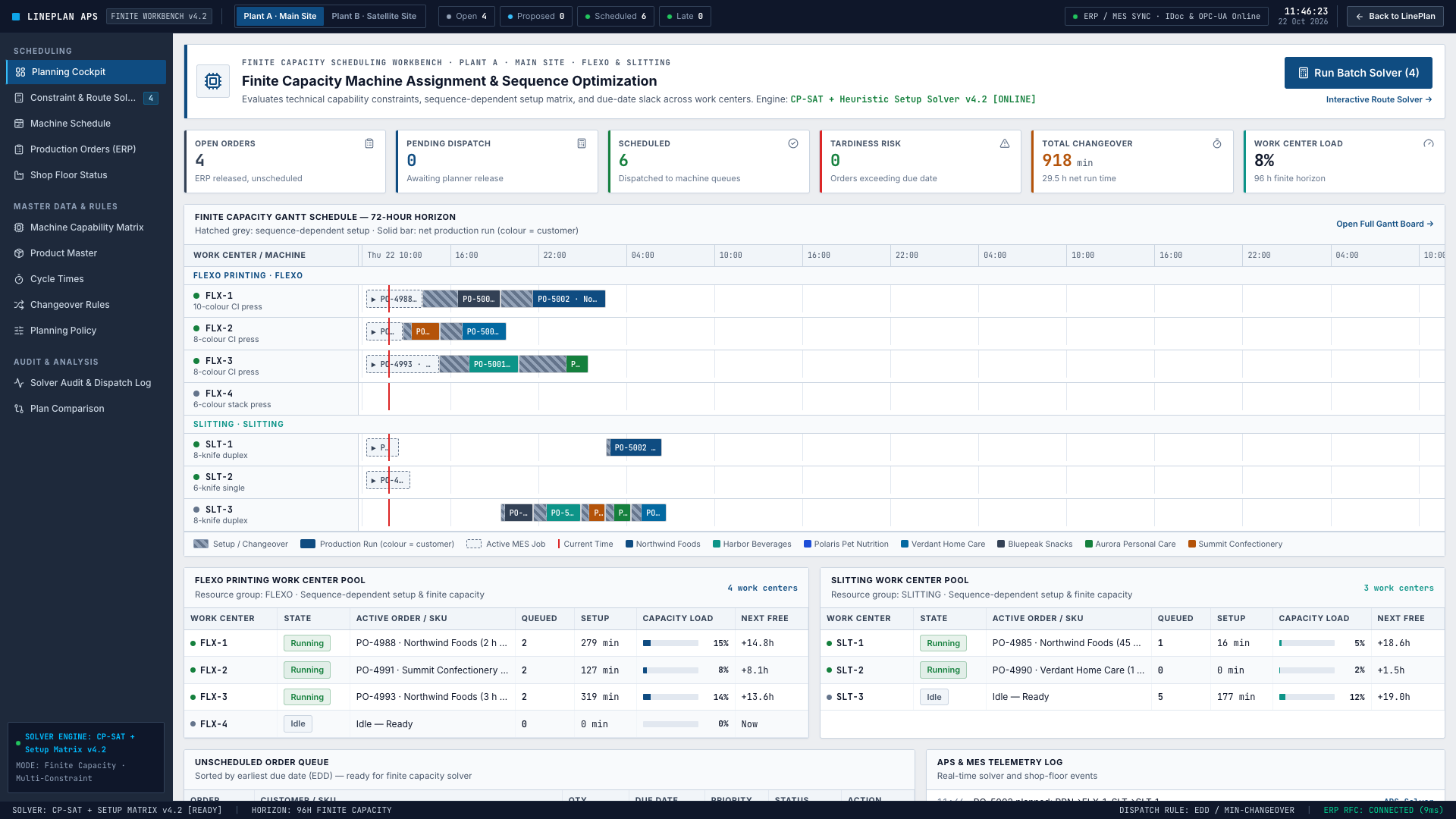Open the Interactive Route Solver link
Viewport: 1456px width, 819px height.
(1379, 99)
